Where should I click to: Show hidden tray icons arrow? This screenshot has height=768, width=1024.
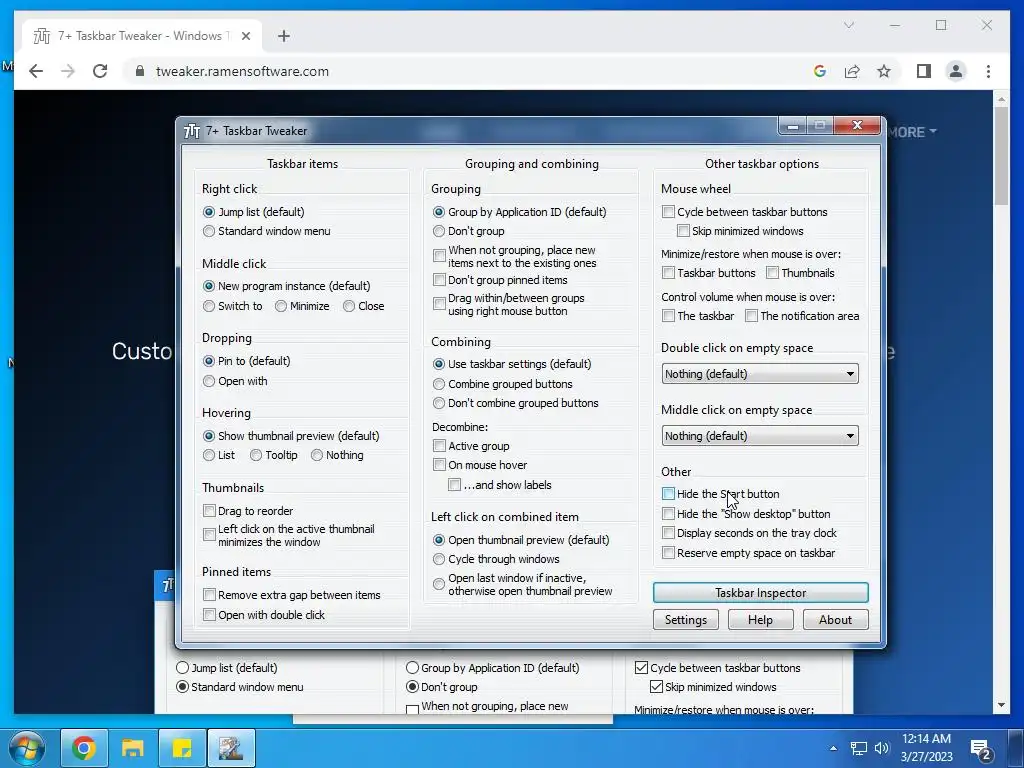click(833, 748)
